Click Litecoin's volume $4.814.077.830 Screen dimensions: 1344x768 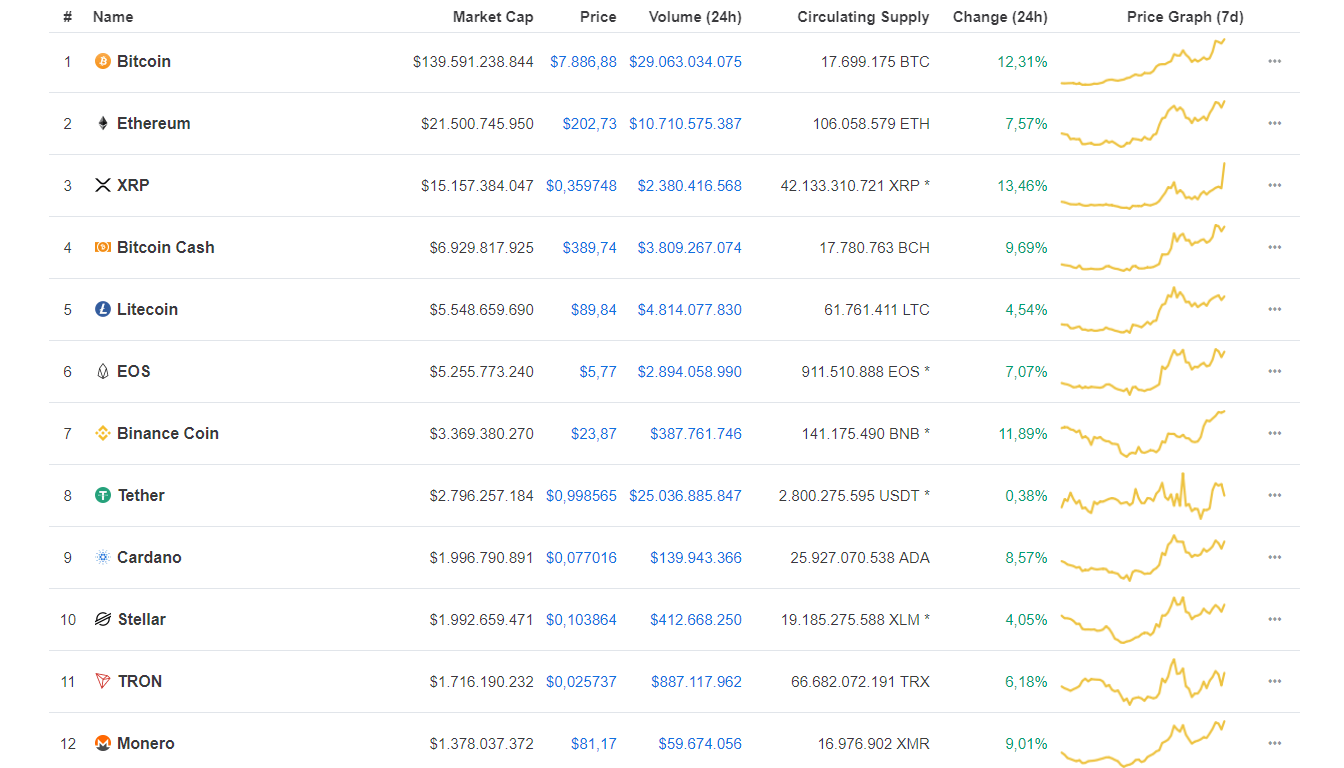(690, 310)
